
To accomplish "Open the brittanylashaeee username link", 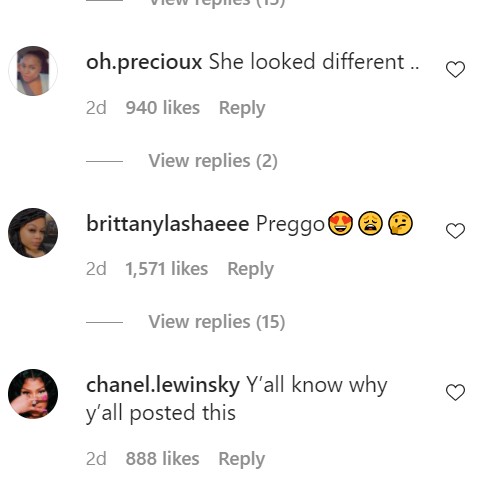I will (167, 224).
